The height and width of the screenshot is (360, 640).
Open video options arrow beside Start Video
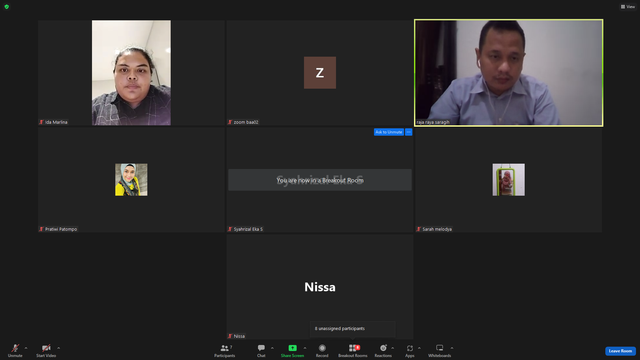58,348
